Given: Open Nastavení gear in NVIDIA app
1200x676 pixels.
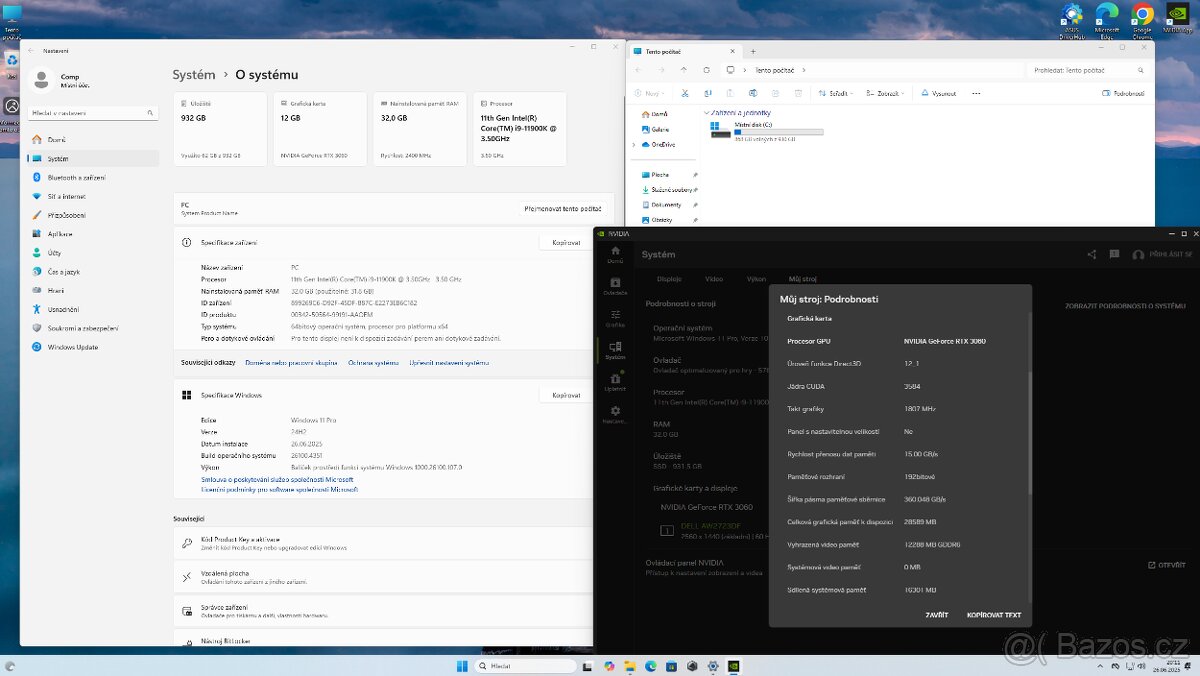Looking at the screenshot, I should pos(615,414).
